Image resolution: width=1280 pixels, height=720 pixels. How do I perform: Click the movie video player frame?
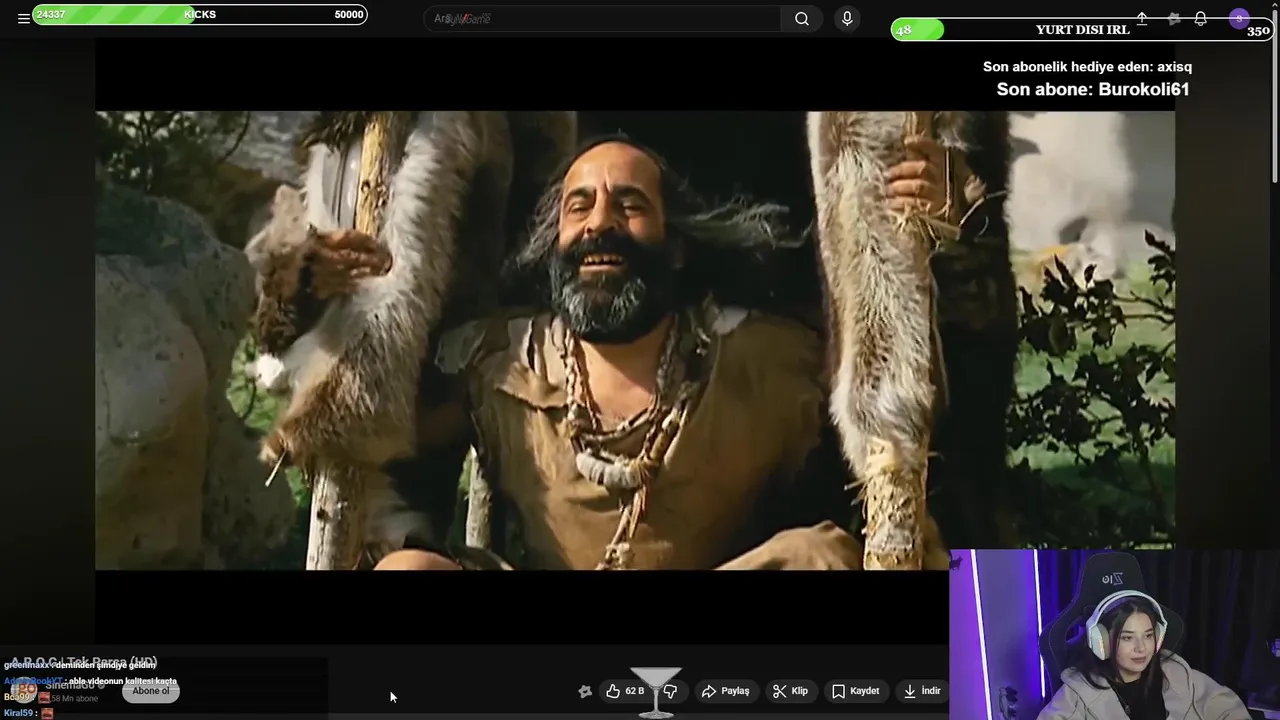(635, 340)
